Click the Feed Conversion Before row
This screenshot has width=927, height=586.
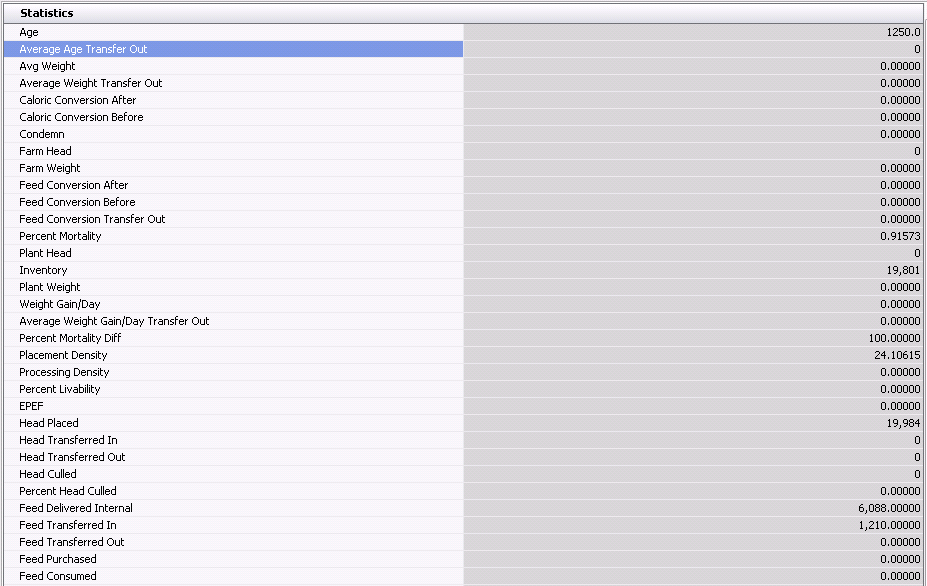77,202
